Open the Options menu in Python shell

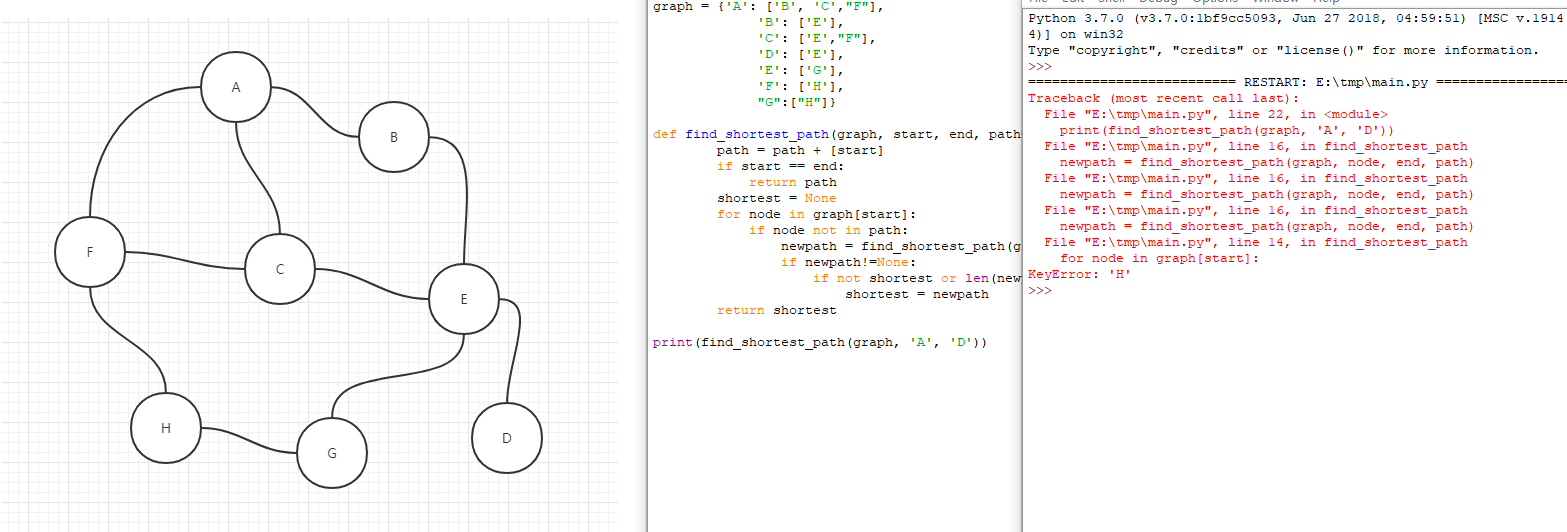(x=1217, y=2)
